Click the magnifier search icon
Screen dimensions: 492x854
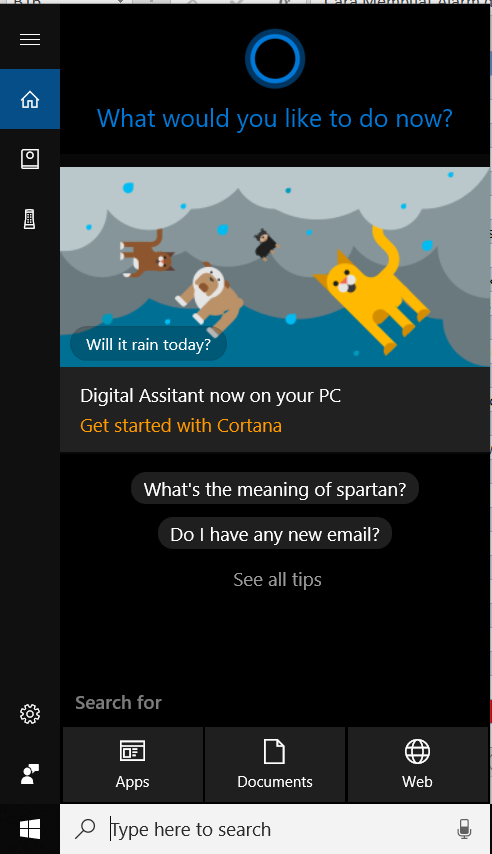[x=85, y=829]
